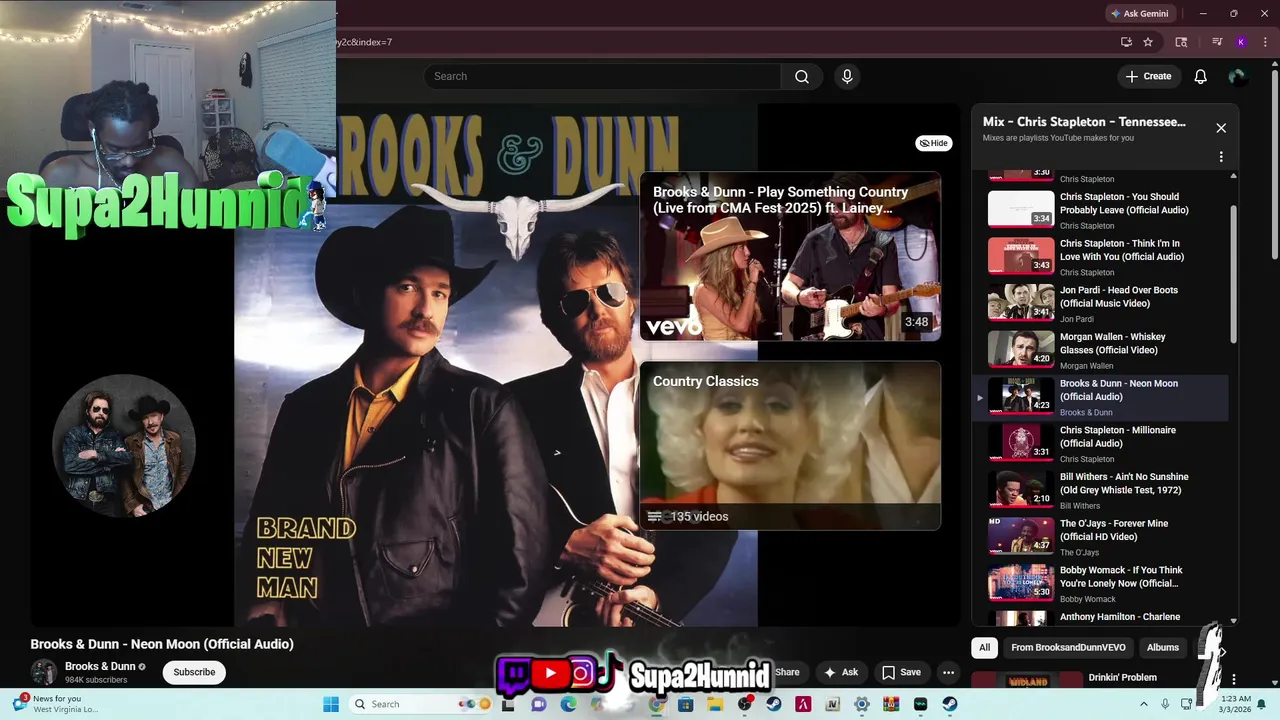1280x720 pixels.
Task: Open Brooks & Dunn channel name link
Action: tap(100, 666)
